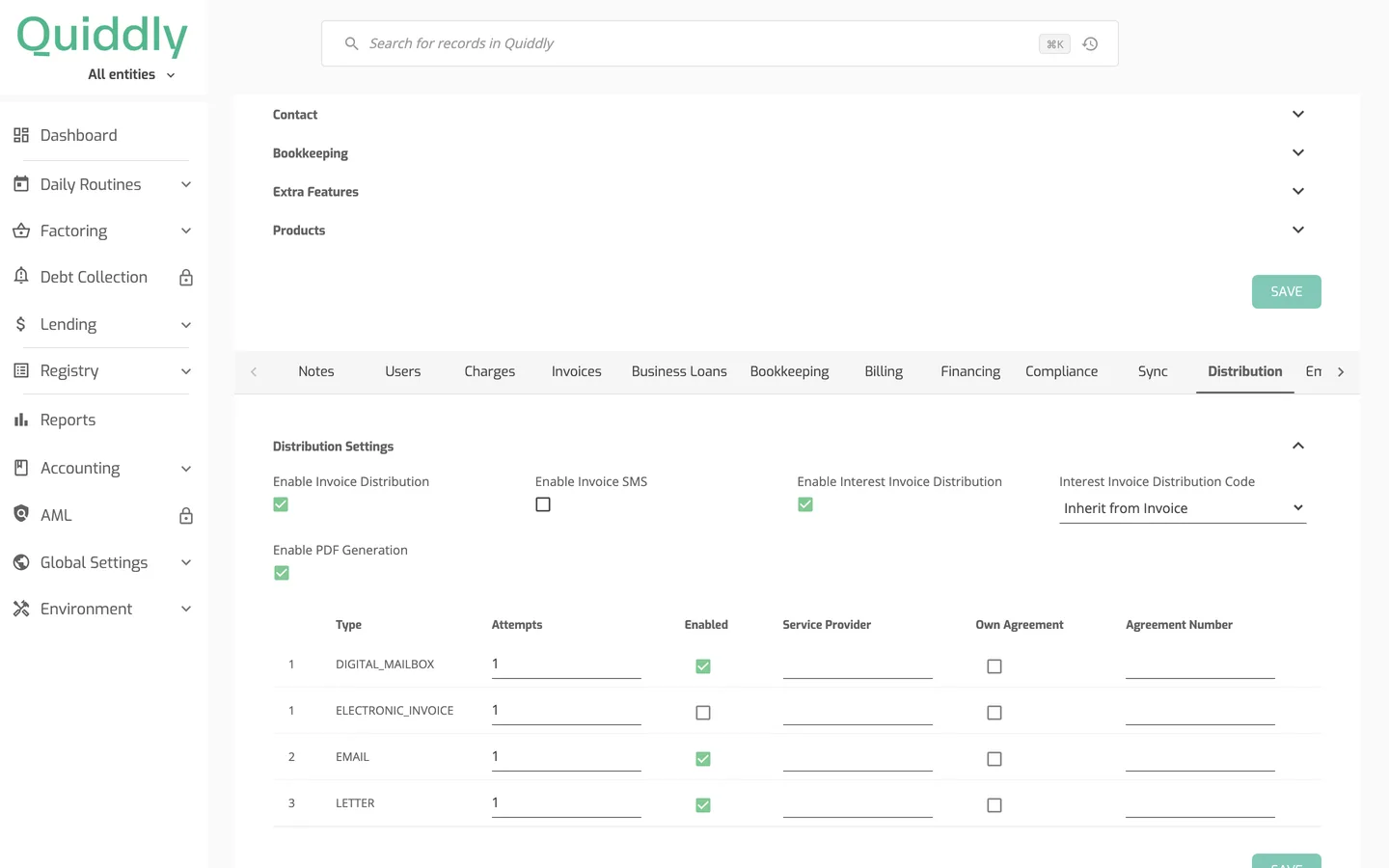Expand Global Settings menu chevron

186,562
